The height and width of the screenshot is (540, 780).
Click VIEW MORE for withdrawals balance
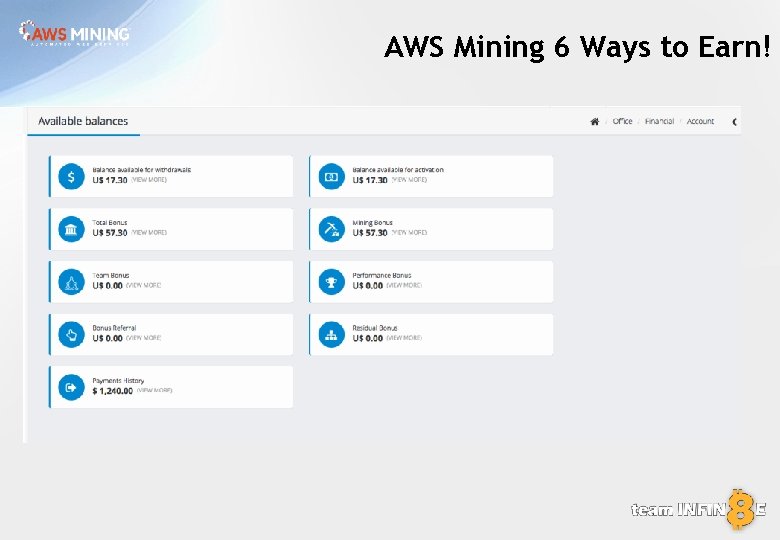pyautogui.click(x=149, y=180)
